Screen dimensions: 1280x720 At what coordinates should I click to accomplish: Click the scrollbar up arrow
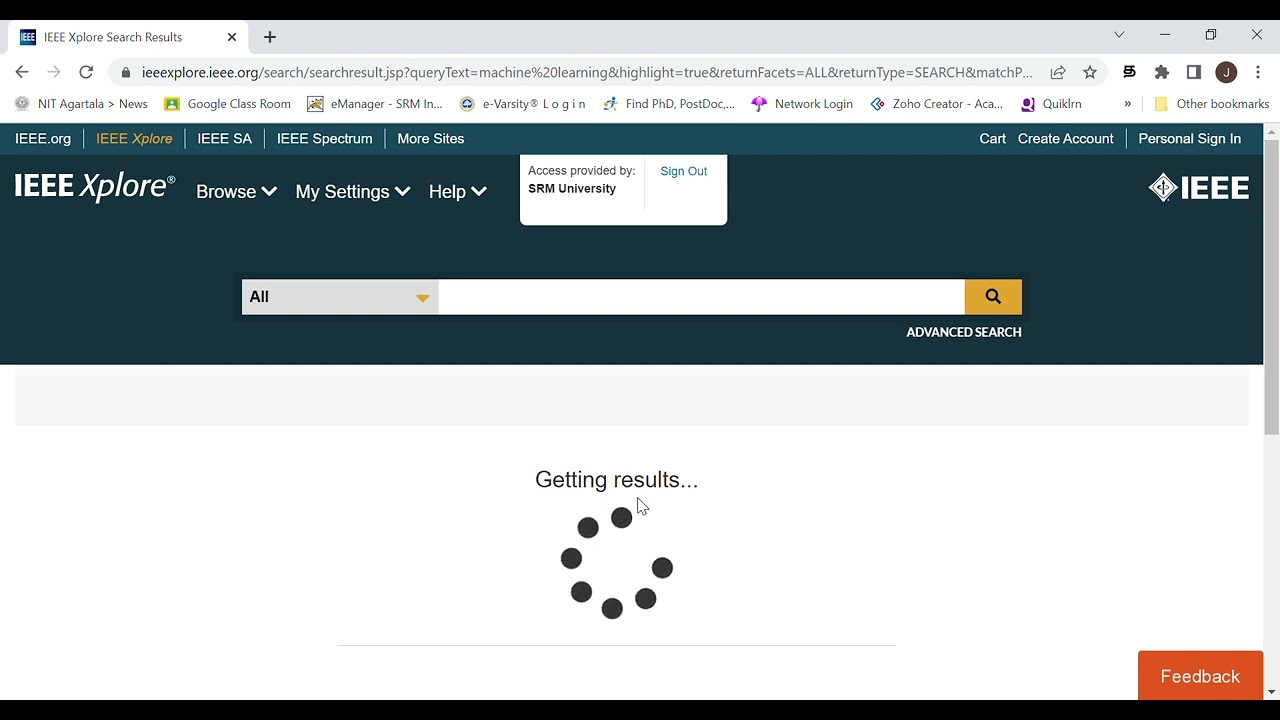(x=1272, y=130)
